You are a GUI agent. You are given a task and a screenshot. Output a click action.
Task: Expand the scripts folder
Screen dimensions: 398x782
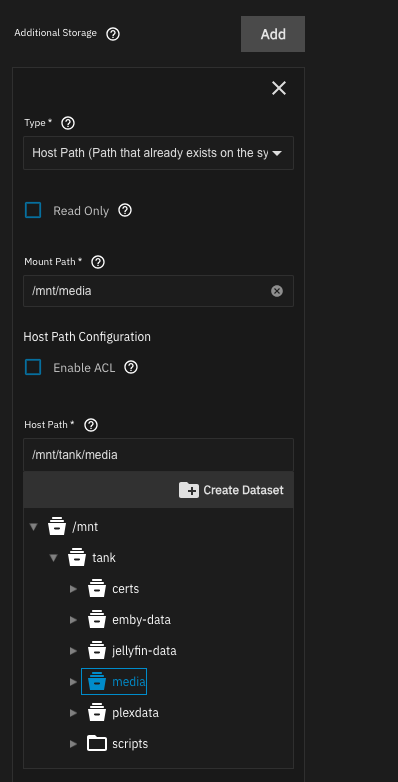coord(73,744)
